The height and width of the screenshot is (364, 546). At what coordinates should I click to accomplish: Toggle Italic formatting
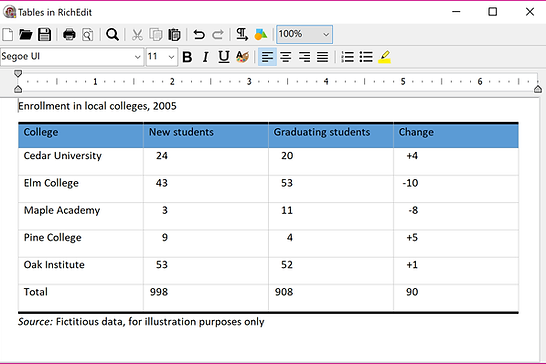tap(205, 57)
